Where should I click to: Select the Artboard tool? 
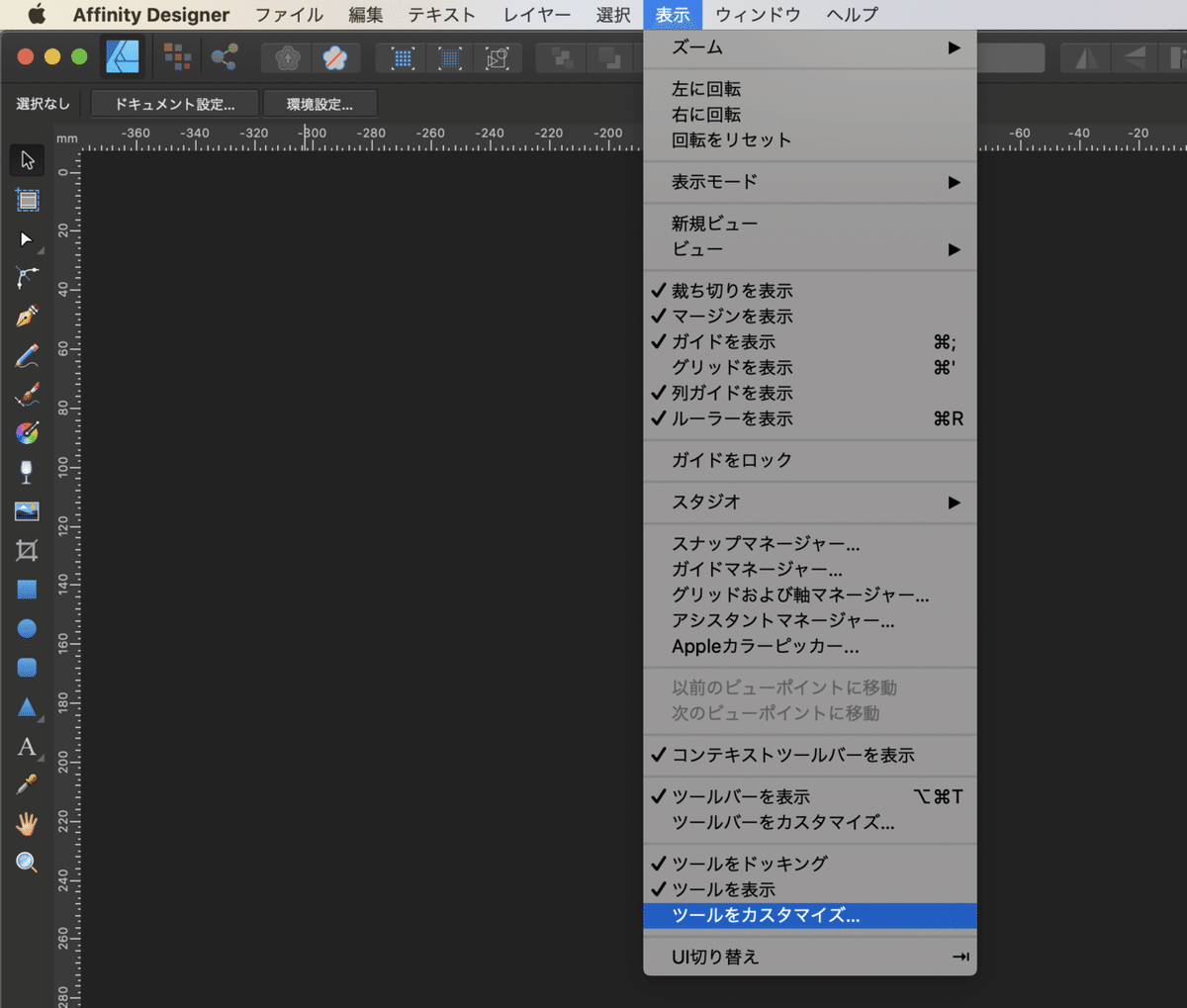coord(27,199)
